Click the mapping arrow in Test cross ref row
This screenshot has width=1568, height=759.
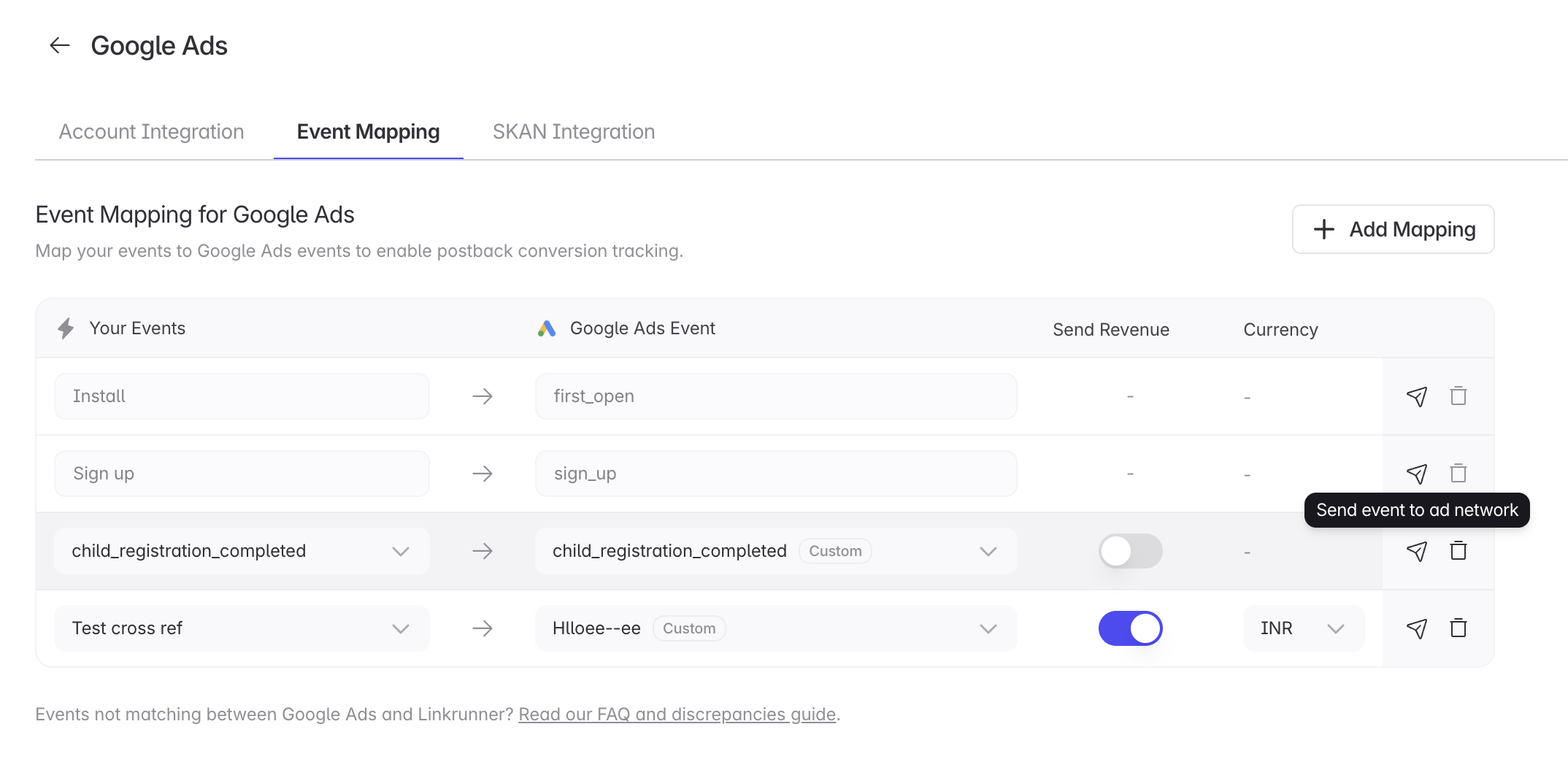[483, 628]
